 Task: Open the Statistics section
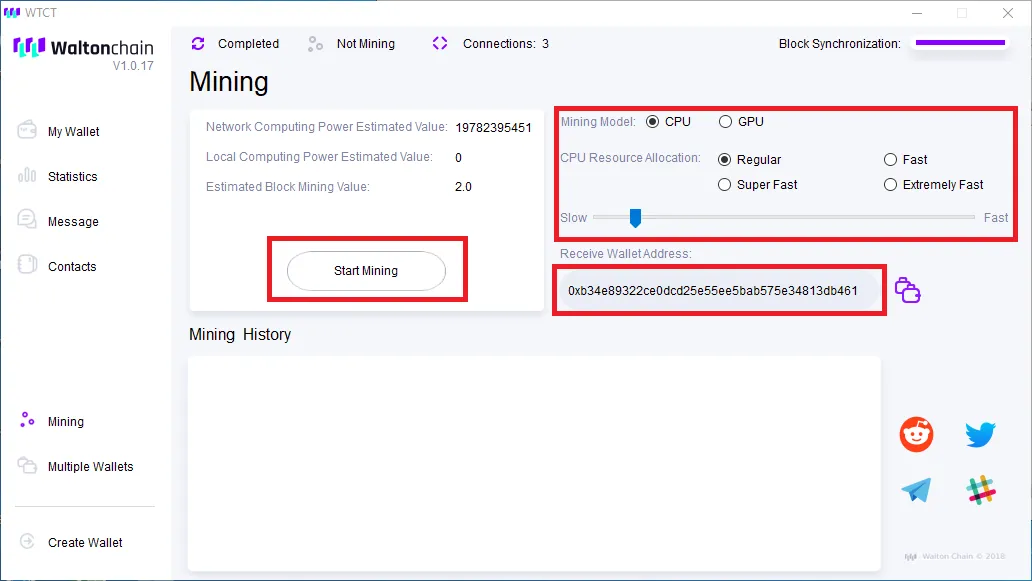coord(72,176)
